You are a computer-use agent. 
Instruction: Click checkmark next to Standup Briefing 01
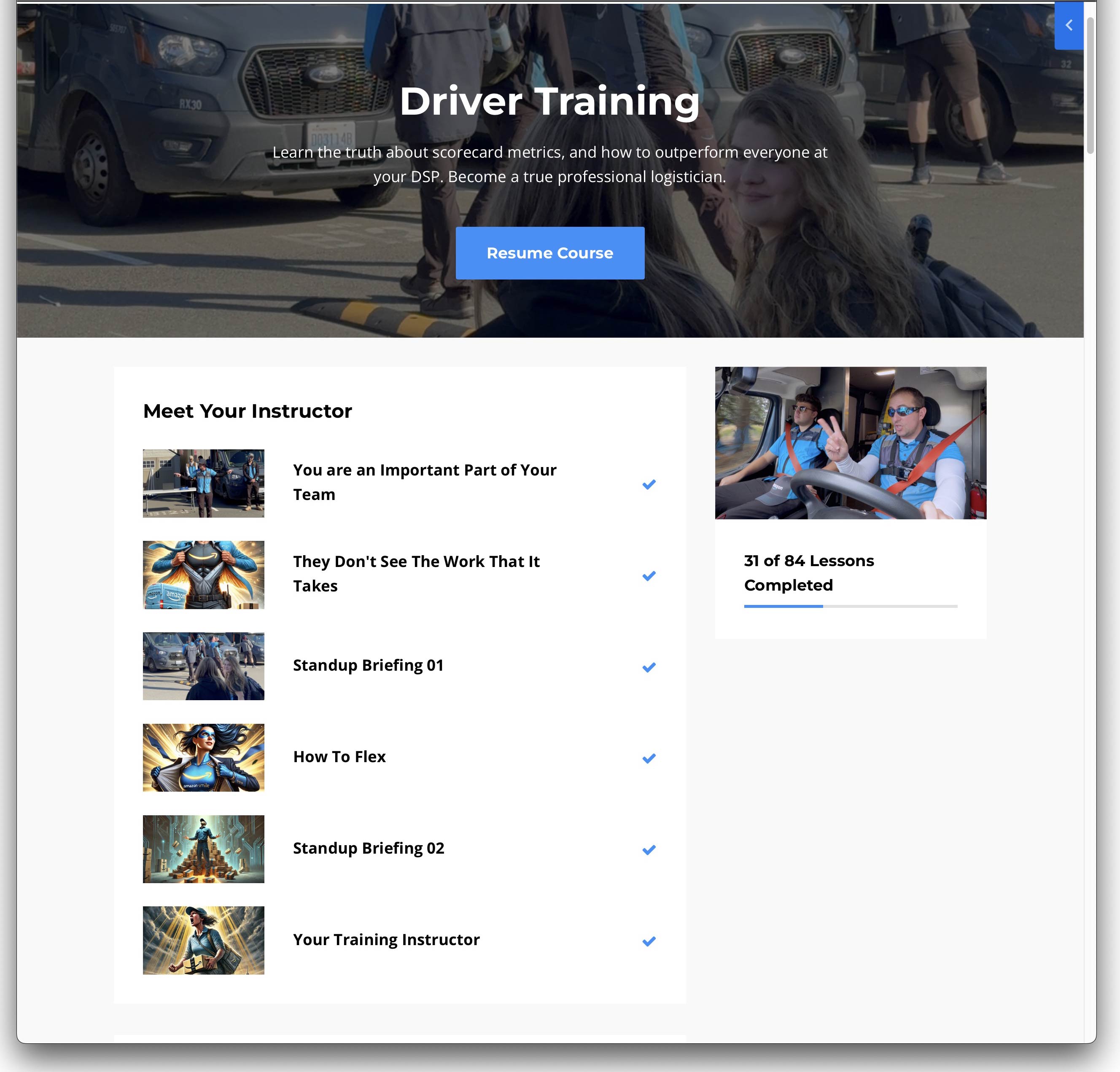point(649,667)
